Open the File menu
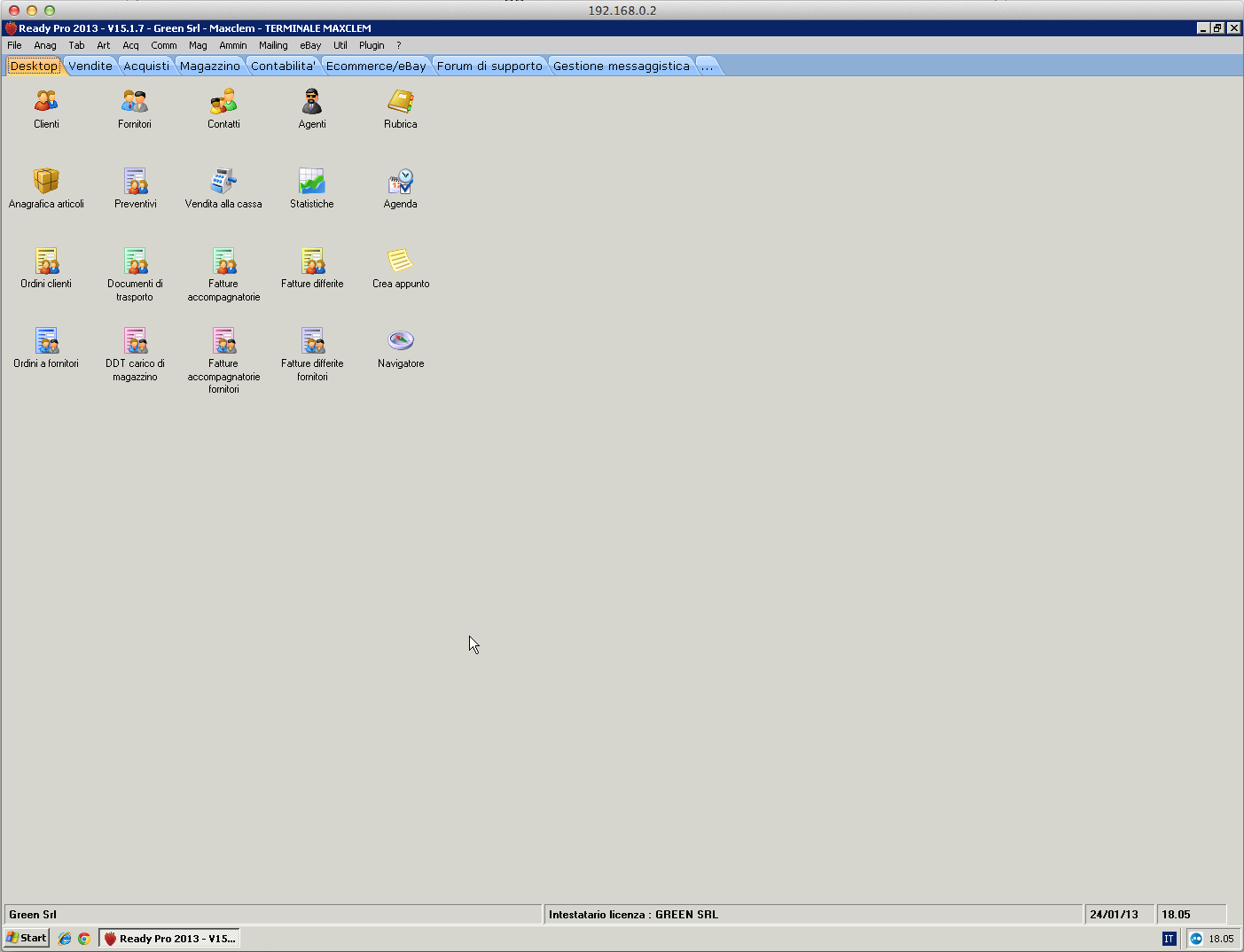 click(14, 45)
